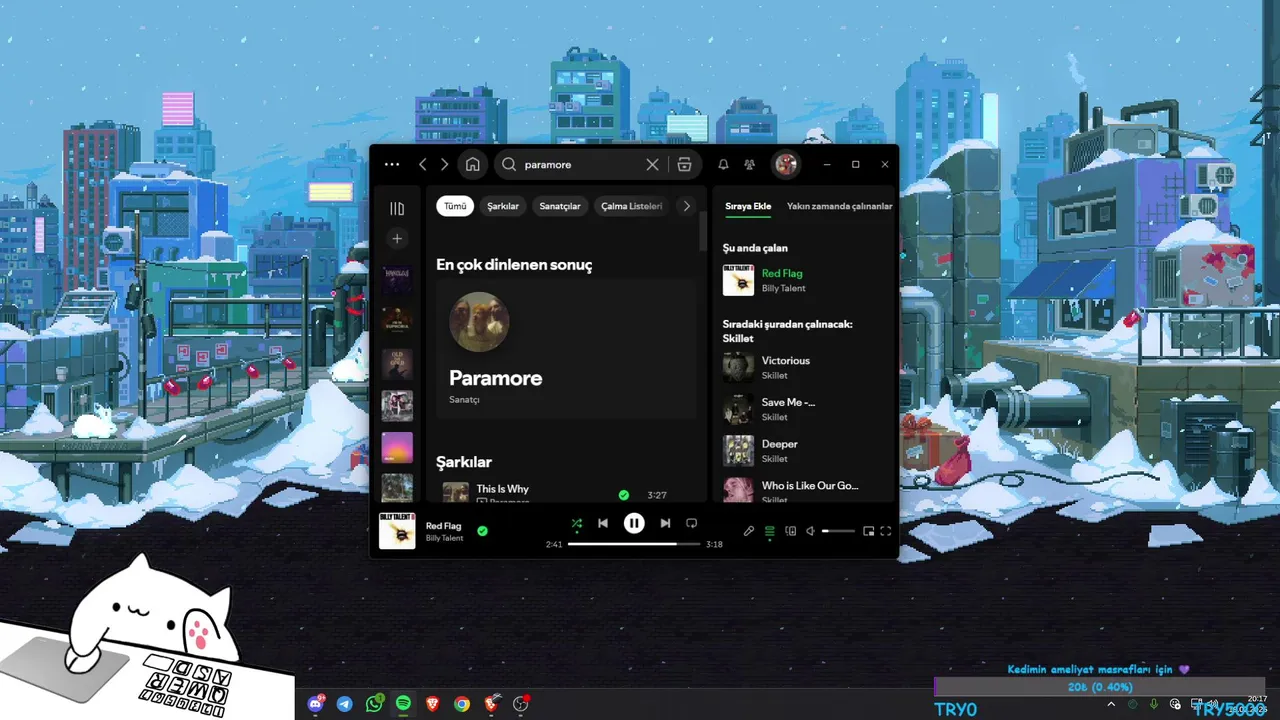1280x720 pixels.
Task: Enter full screen mode
Action: point(886,531)
